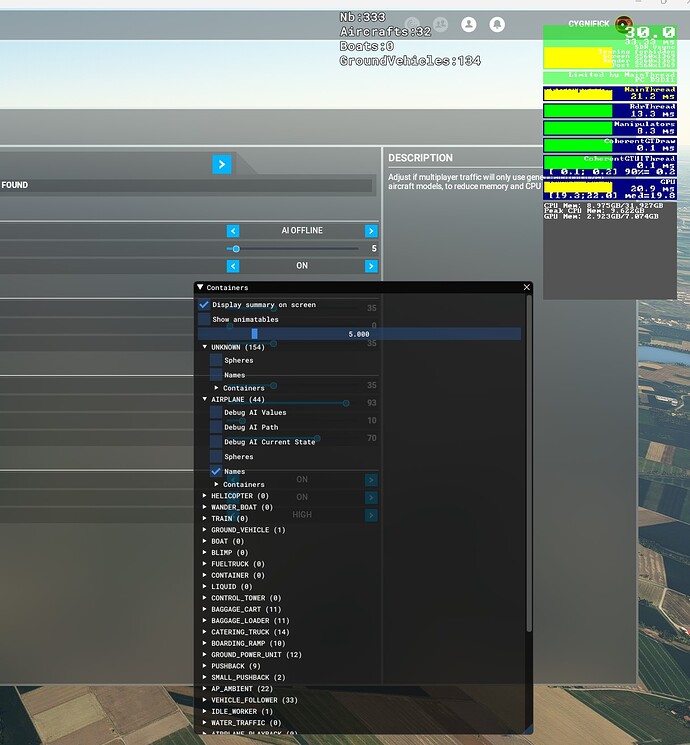Expand the CATERING_TRUCK (14) node
The height and width of the screenshot is (745, 690).
coord(205,632)
